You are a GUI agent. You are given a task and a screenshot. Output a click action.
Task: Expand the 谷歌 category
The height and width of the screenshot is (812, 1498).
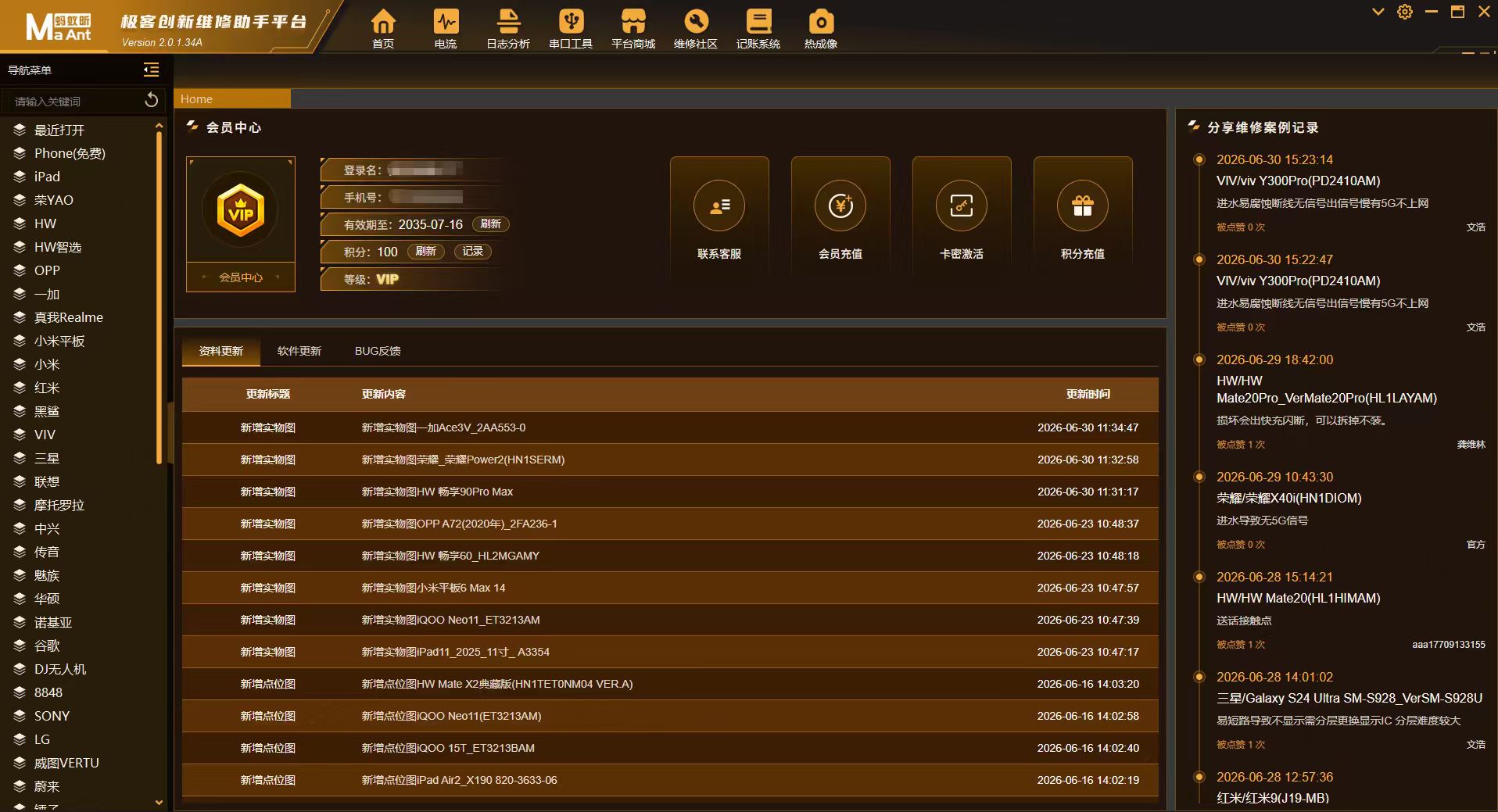(x=47, y=646)
